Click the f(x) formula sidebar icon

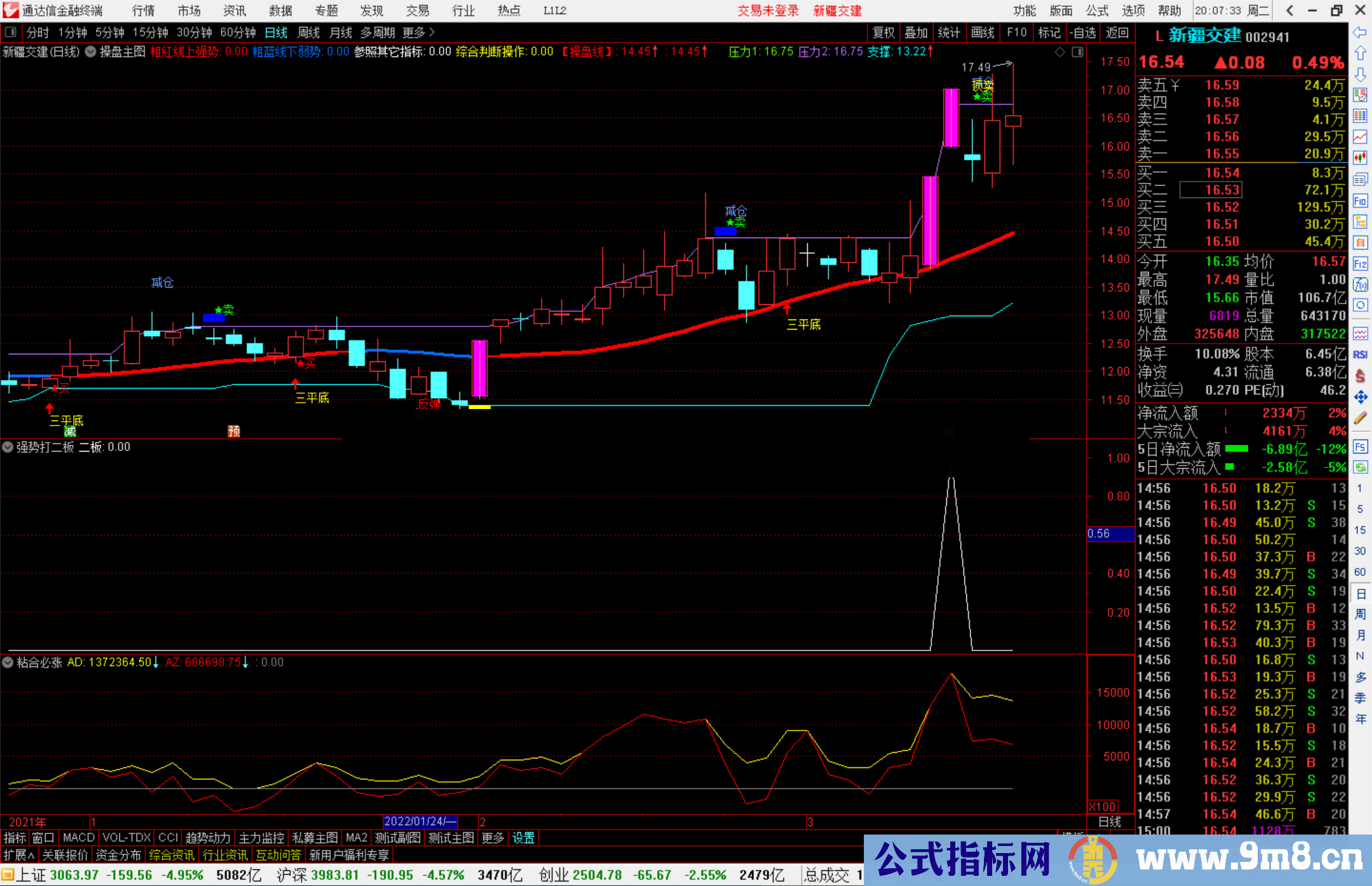click(x=1360, y=284)
